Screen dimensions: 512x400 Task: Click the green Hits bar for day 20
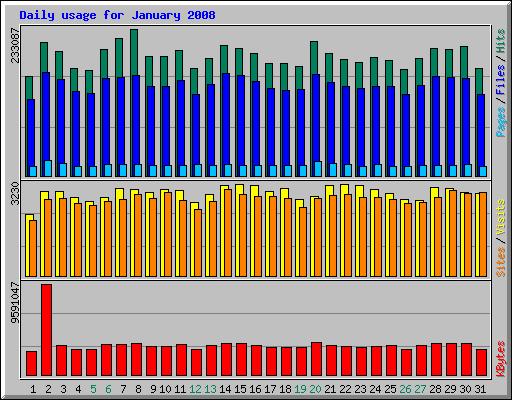click(314, 57)
